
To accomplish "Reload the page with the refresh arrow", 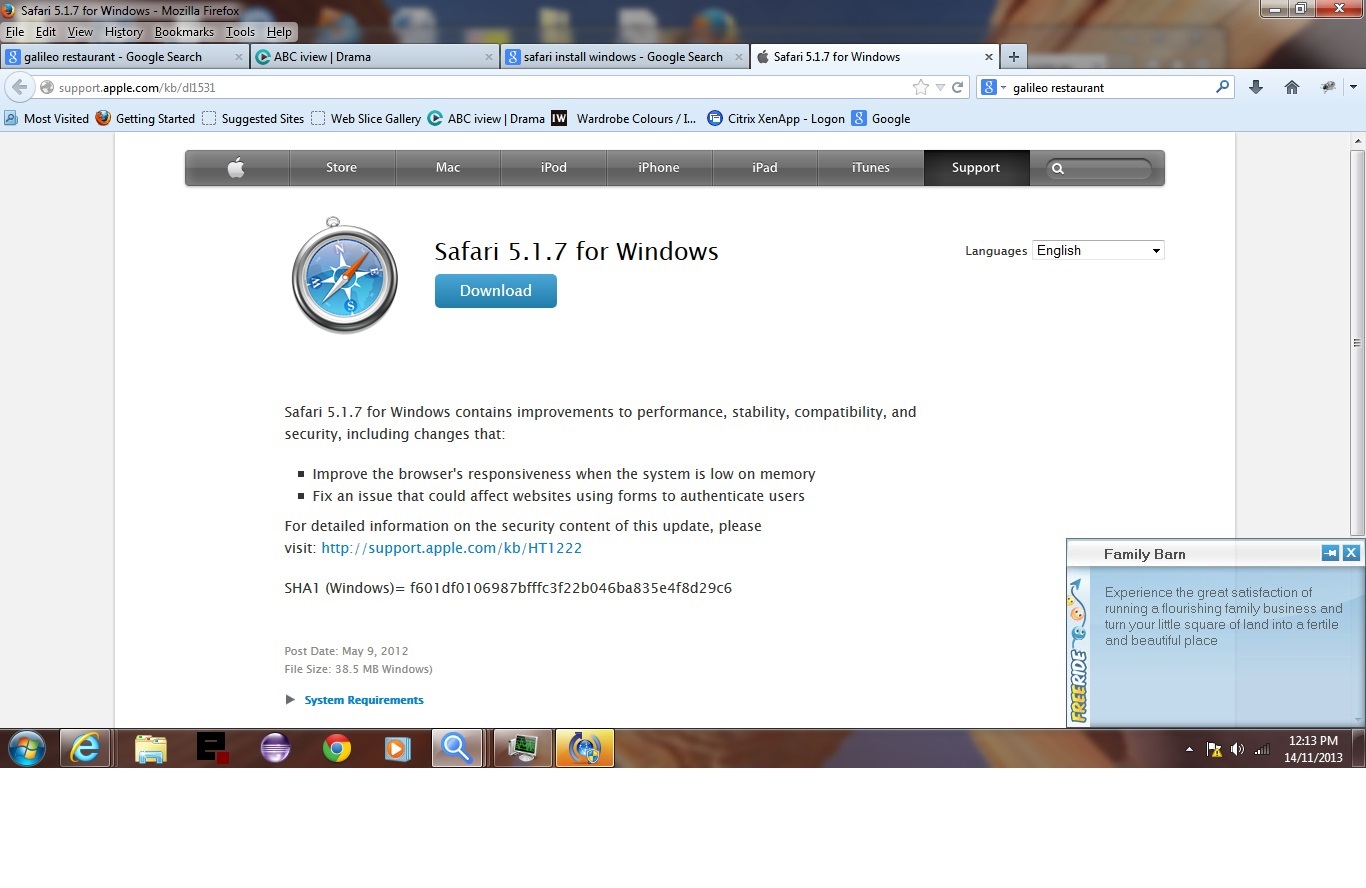I will (957, 88).
